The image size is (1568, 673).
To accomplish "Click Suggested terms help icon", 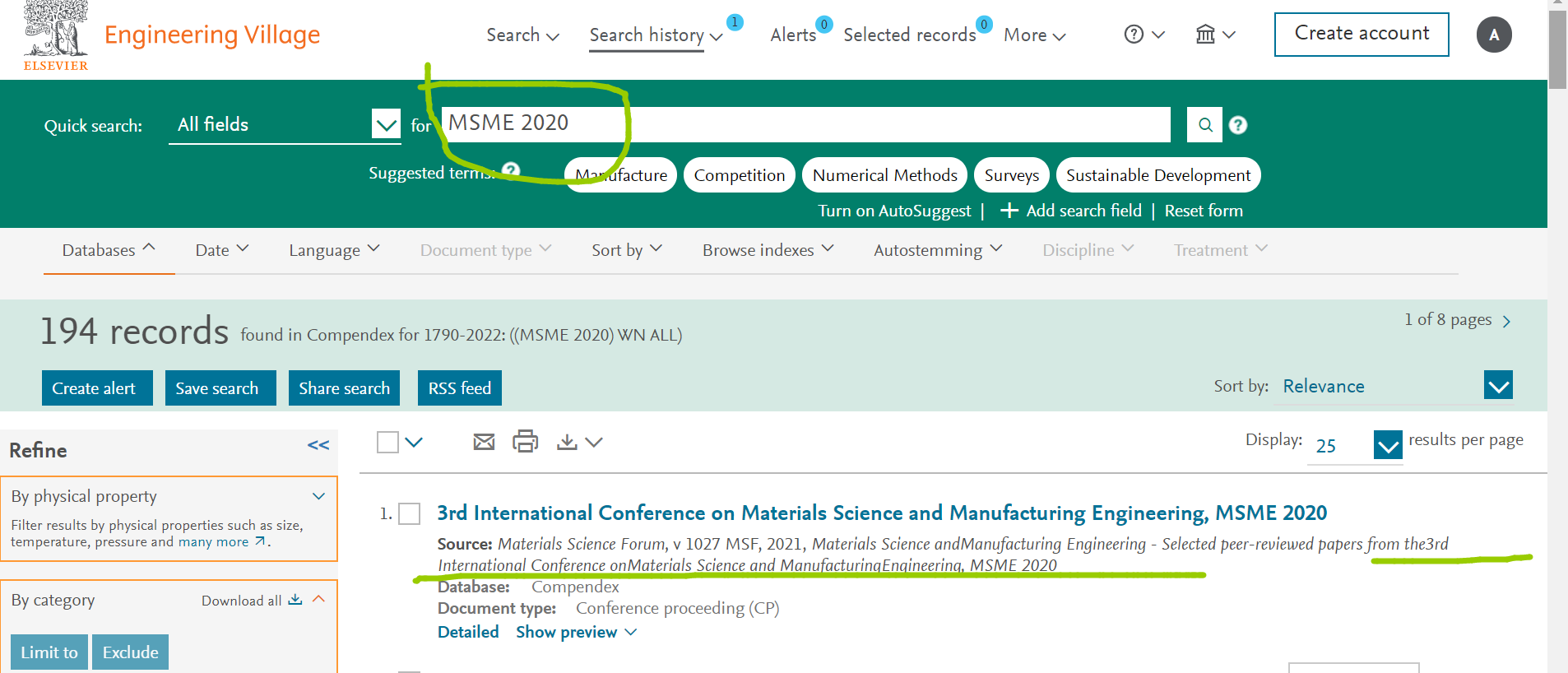I will (x=511, y=171).
